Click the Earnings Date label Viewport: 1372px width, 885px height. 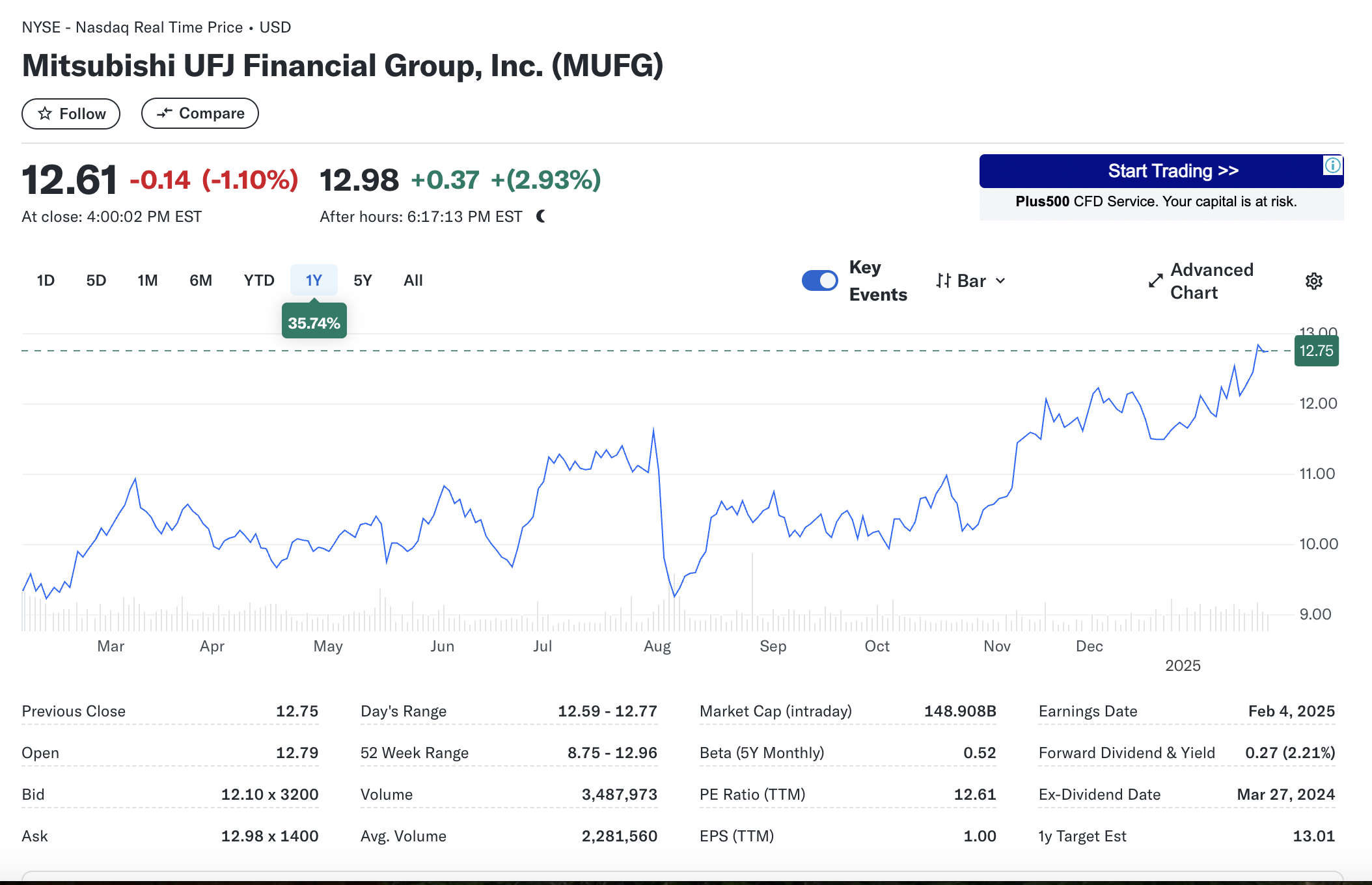click(x=1088, y=711)
